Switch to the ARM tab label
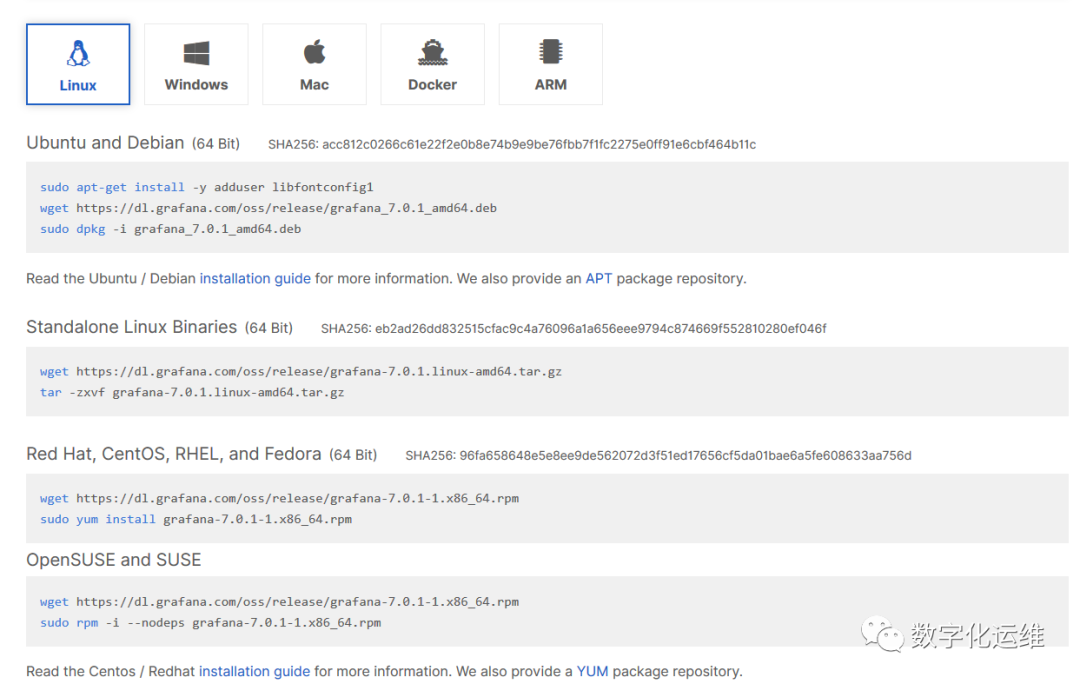1080x684 pixels. [x=551, y=85]
